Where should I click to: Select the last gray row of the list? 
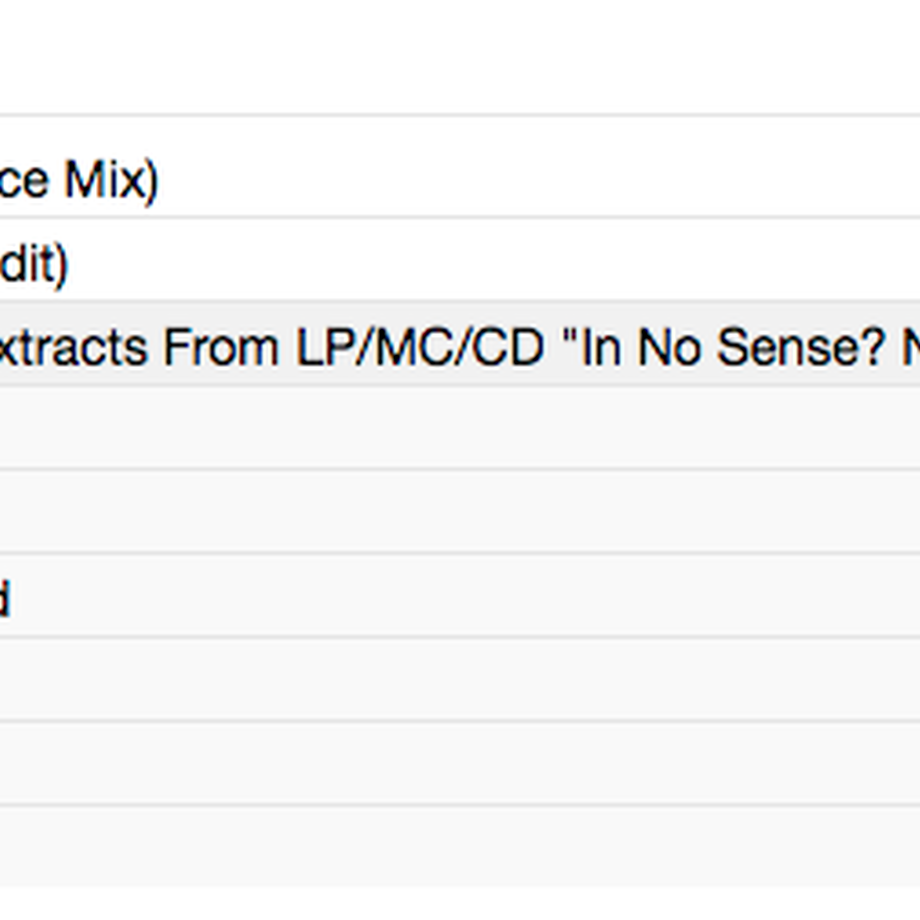460,846
